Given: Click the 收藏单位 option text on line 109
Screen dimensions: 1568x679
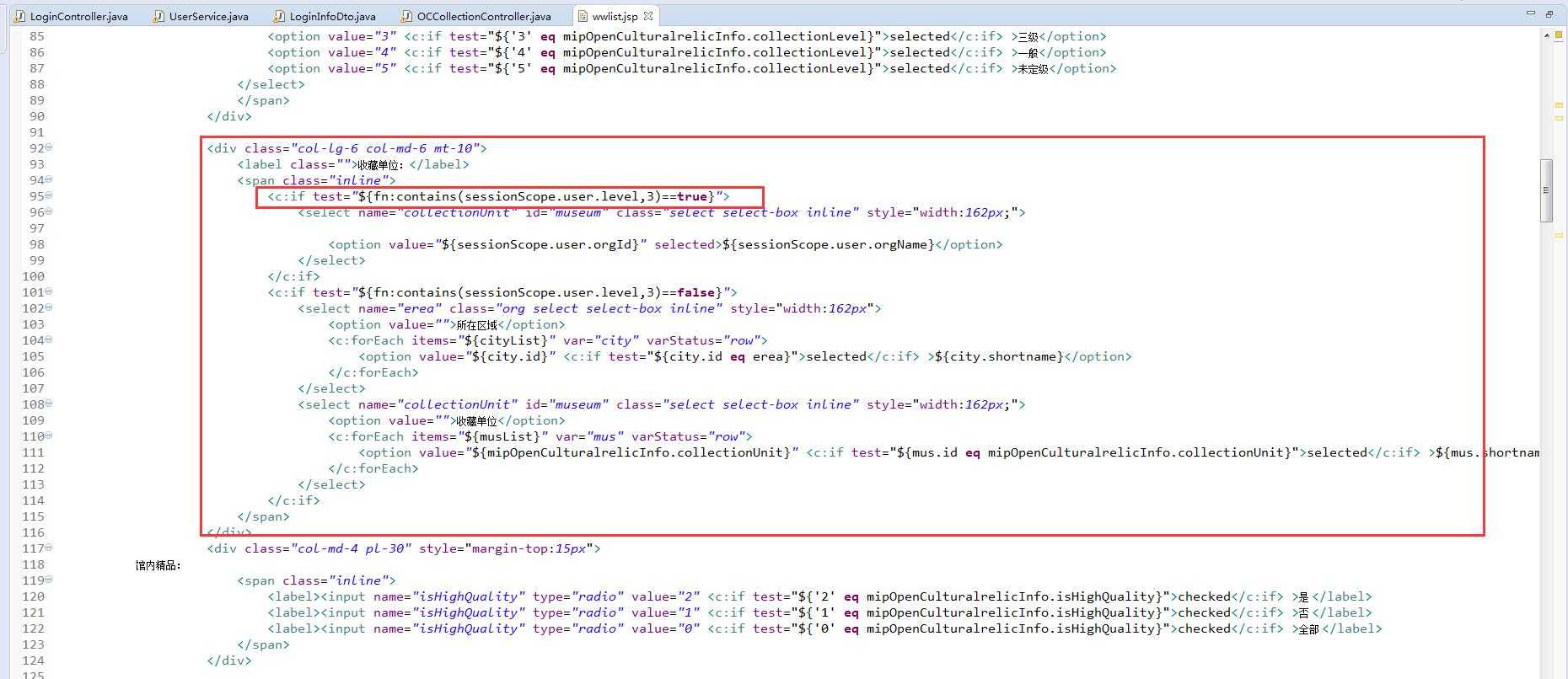Looking at the screenshot, I should click(x=477, y=421).
